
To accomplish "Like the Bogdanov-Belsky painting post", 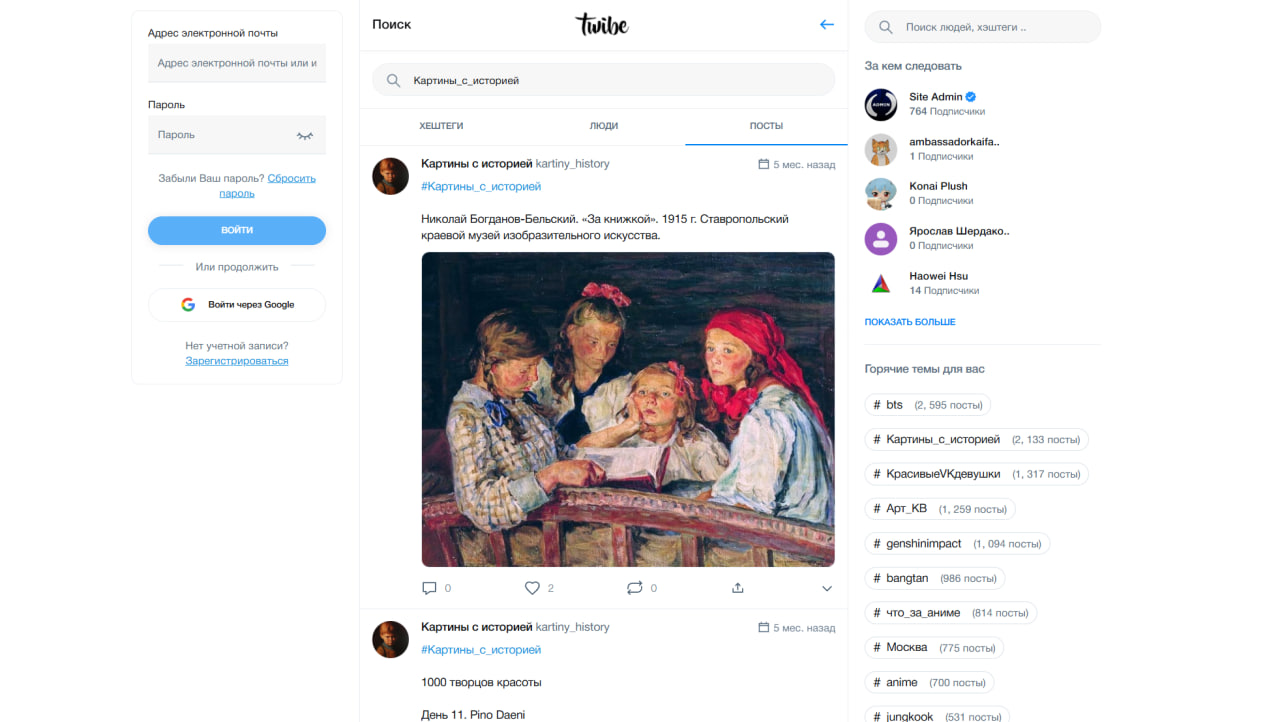I will (x=533, y=588).
